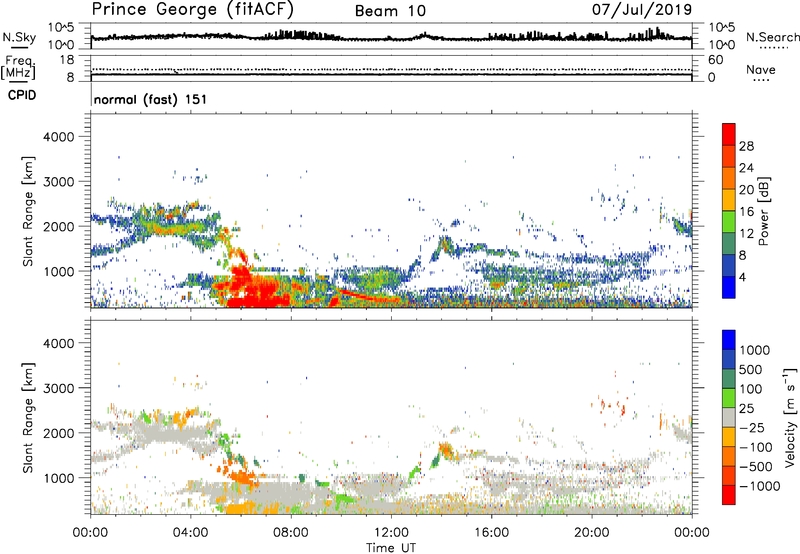The image size is (800, 554).
Task: Pick the red top segment of power colorbar
Action: pyautogui.click(x=729, y=135)
